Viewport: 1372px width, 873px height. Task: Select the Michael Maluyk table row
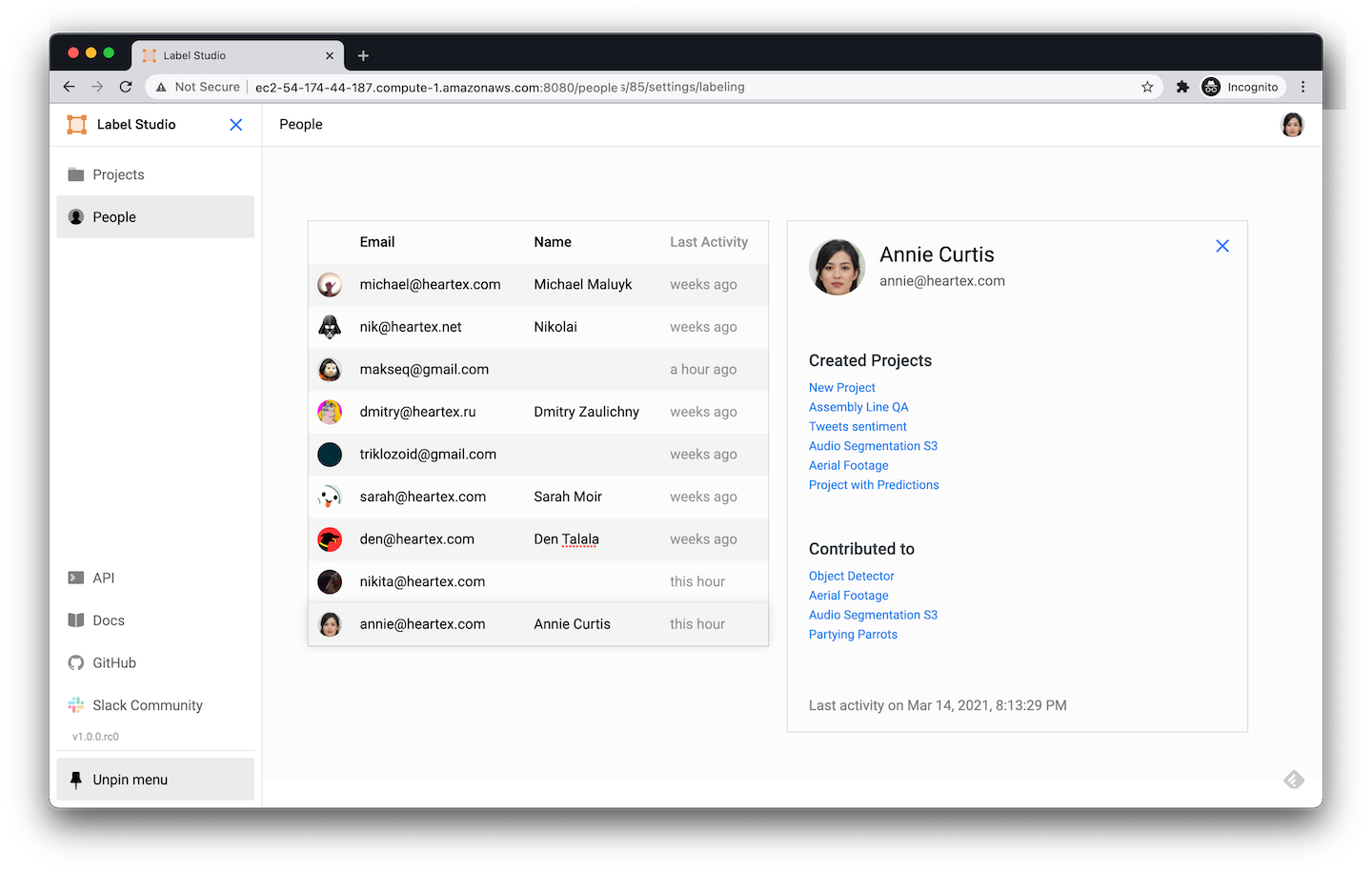click(537, 285)
